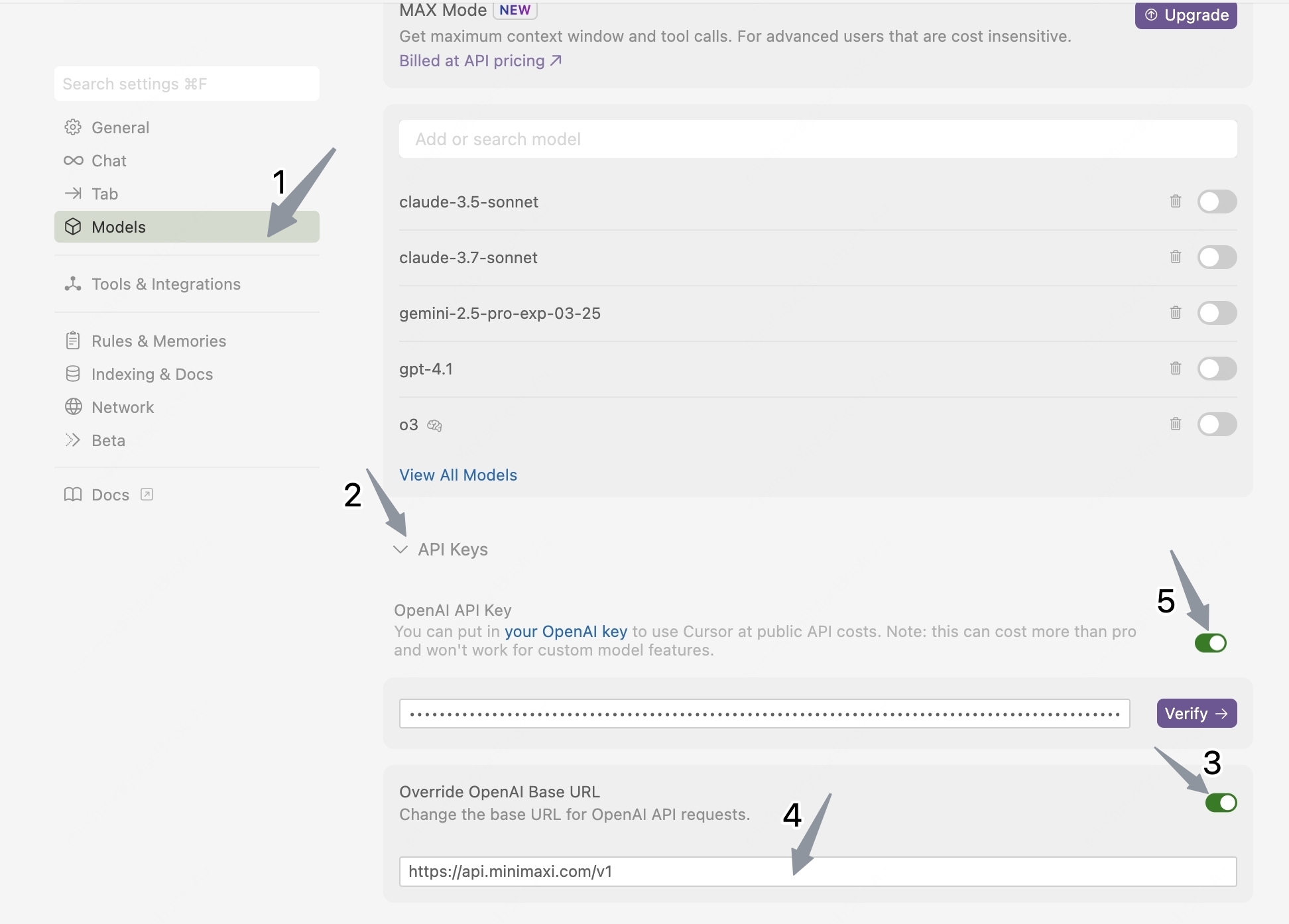Click the brain icon beside o3
This screenshot has width=1289, height=924.
(x=434, y=426)
